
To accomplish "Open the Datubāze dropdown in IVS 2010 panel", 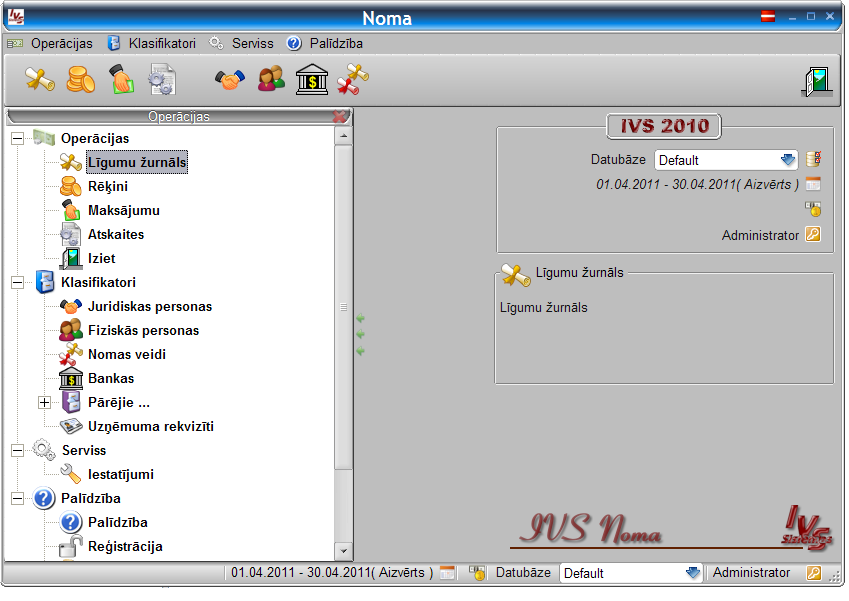I will pos(726,160).
